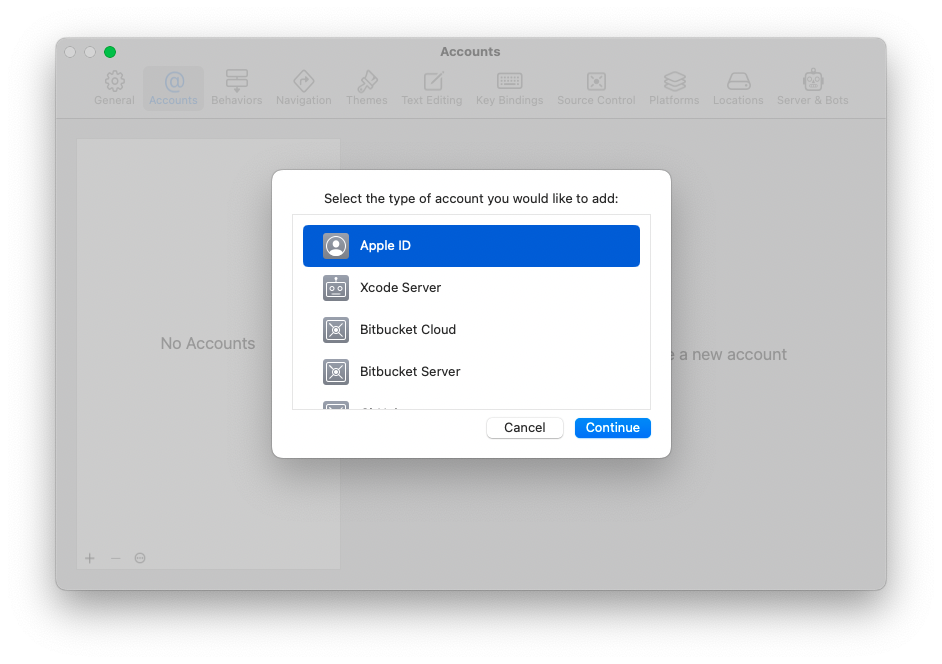The height and width of the screenshot is (664, 942).
Task: Continue with the selected account type
Action: point(612,428)
